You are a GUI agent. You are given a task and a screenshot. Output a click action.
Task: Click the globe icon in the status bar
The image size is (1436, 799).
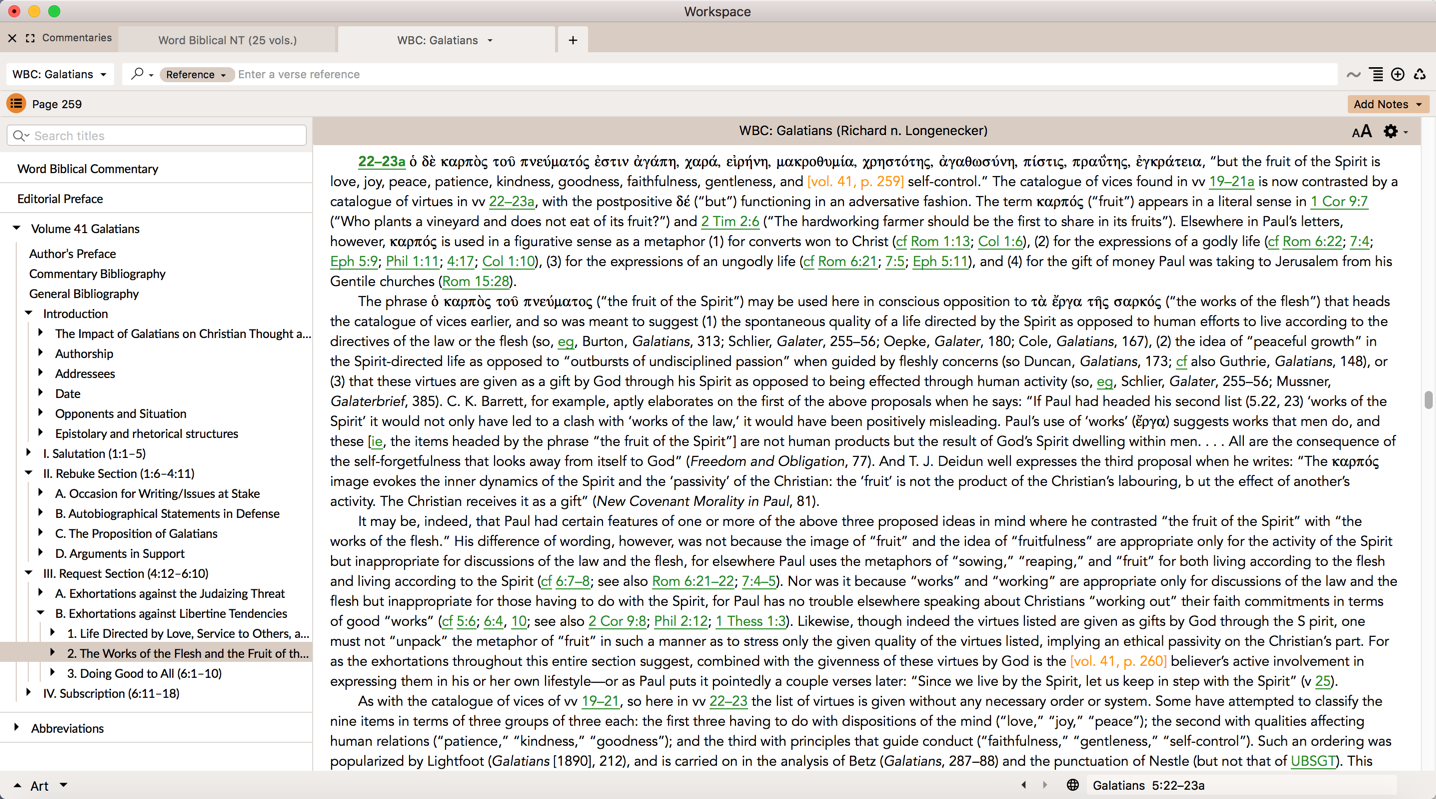click(1072, 785)
